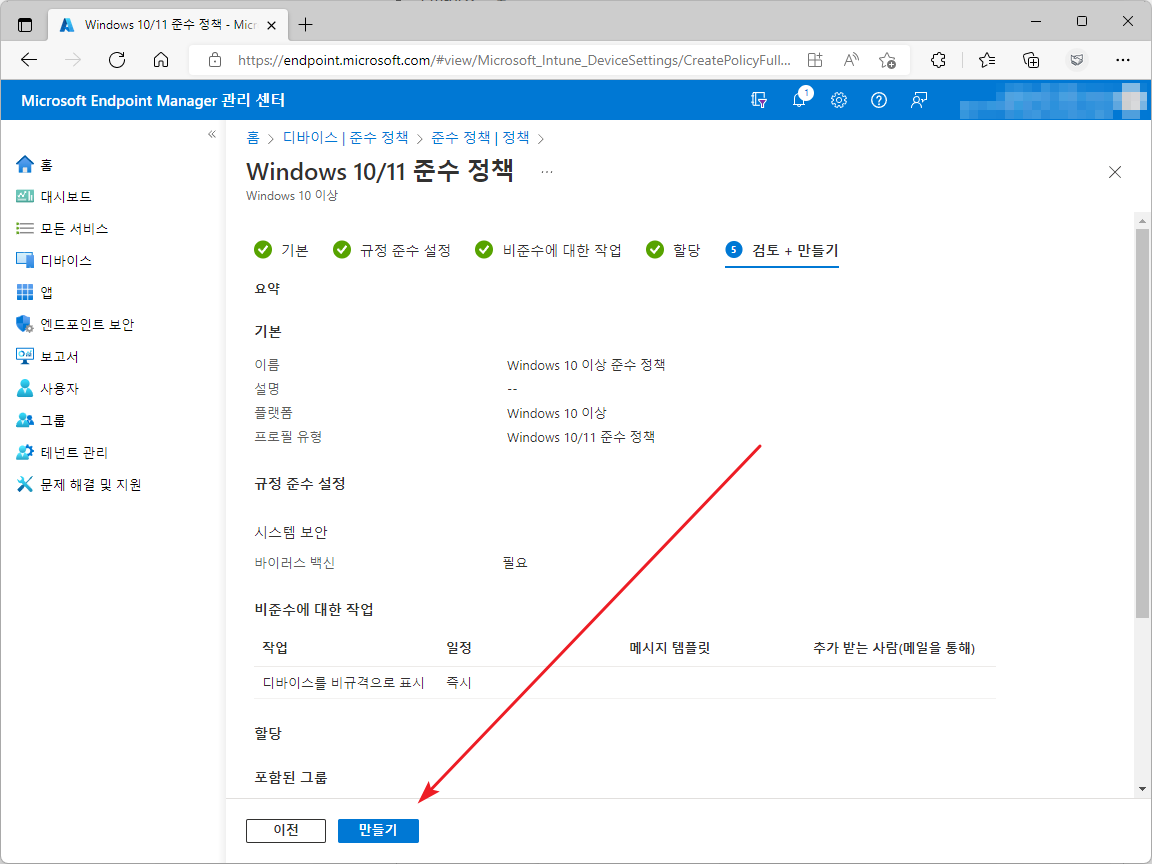Screen dimensions: 1152x864
Task: Open 대시보드 dashboard in the sidebar
Action: point(54,196)
